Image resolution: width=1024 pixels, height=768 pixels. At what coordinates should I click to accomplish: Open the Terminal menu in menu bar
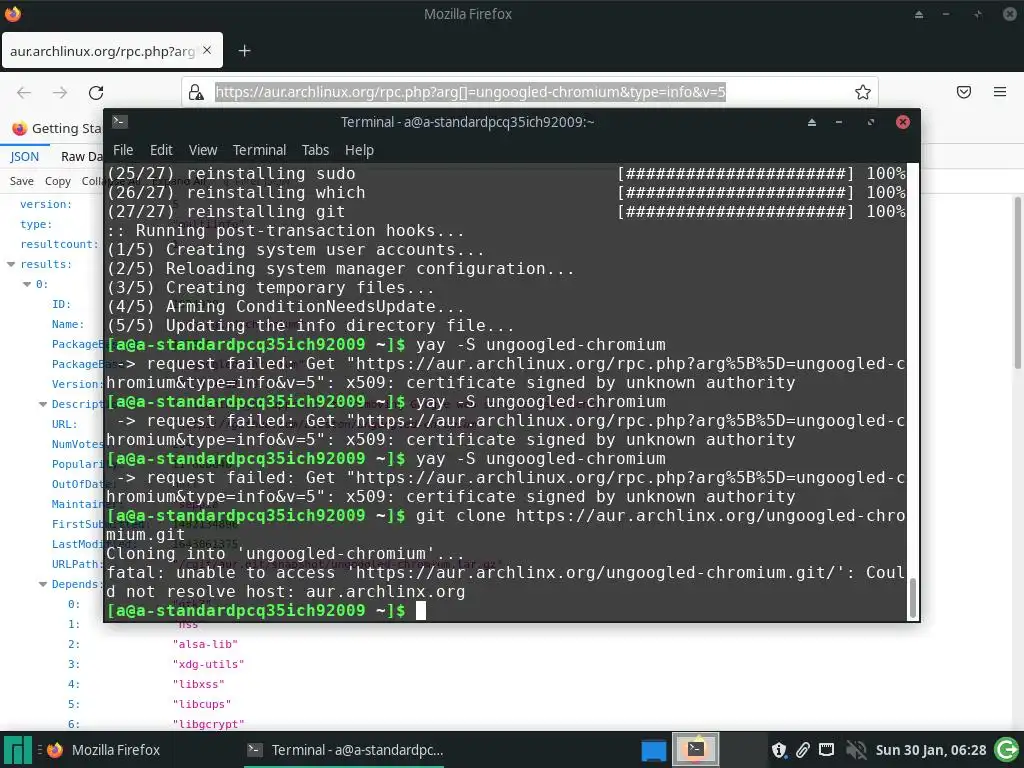[259, 150]
